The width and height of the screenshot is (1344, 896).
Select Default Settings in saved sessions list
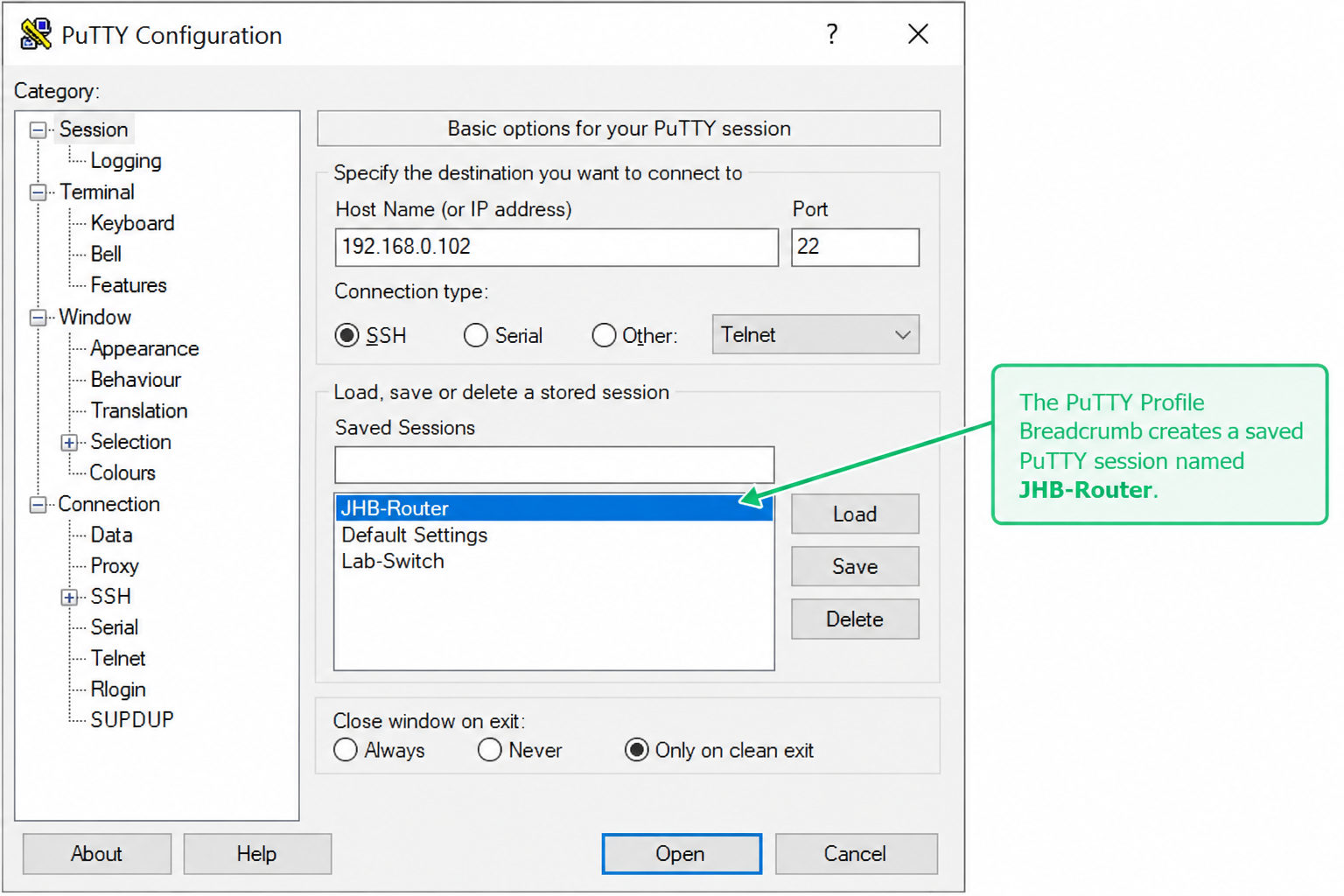point(554,535)
